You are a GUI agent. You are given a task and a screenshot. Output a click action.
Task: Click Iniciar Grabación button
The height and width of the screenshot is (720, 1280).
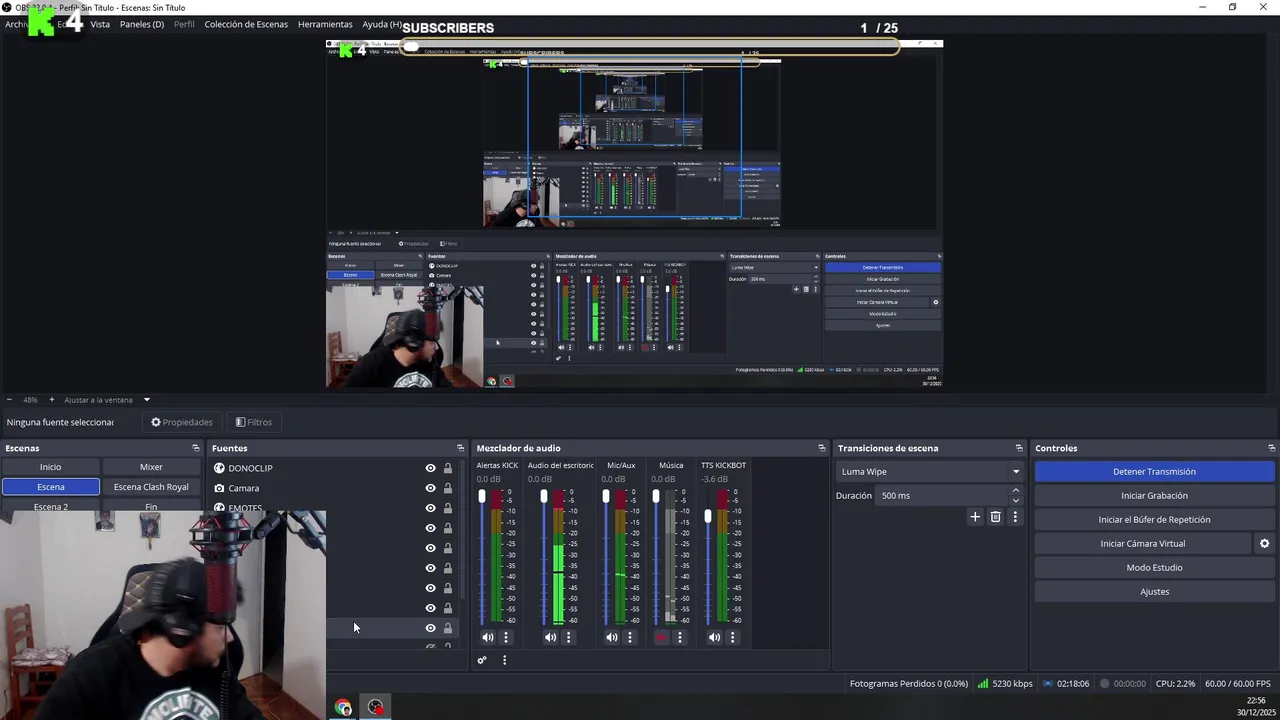point(1154,496)
